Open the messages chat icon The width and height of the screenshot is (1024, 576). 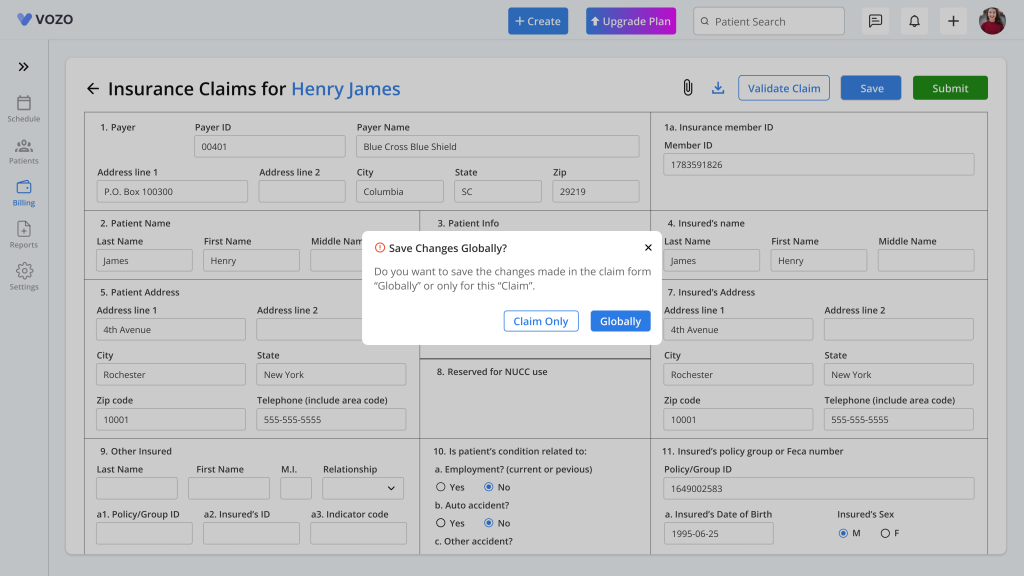tap(875, 21)
